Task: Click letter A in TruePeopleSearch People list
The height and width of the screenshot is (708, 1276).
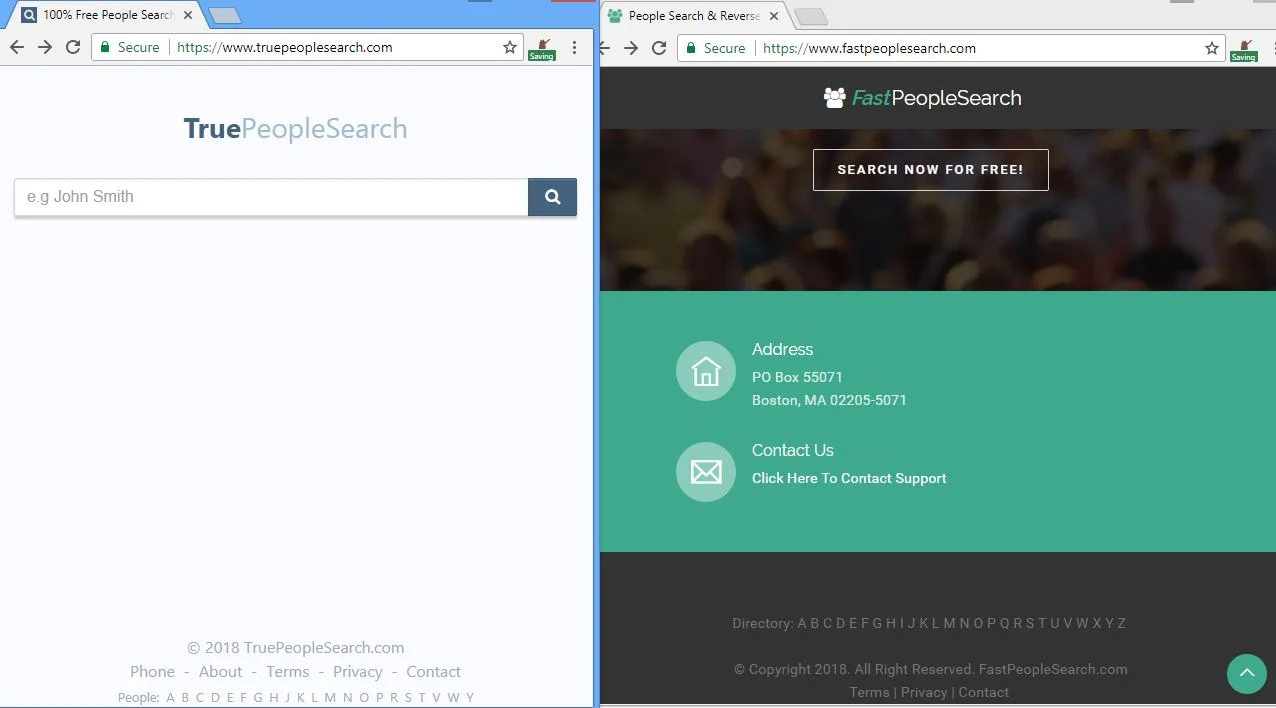Action: click(x=170, y=698)
